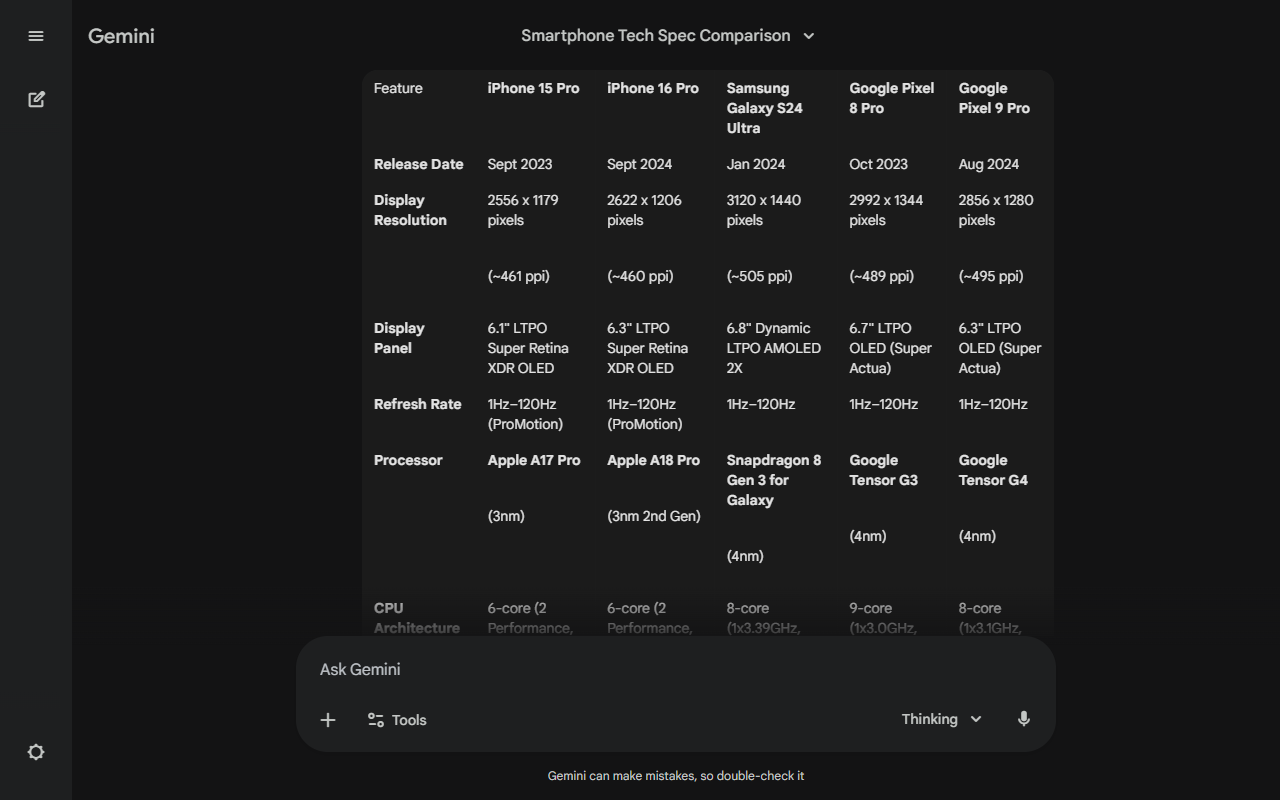Click the iPhone 15 Pro column header
This screenshot has height=800, width=1280.
point(533,88)
